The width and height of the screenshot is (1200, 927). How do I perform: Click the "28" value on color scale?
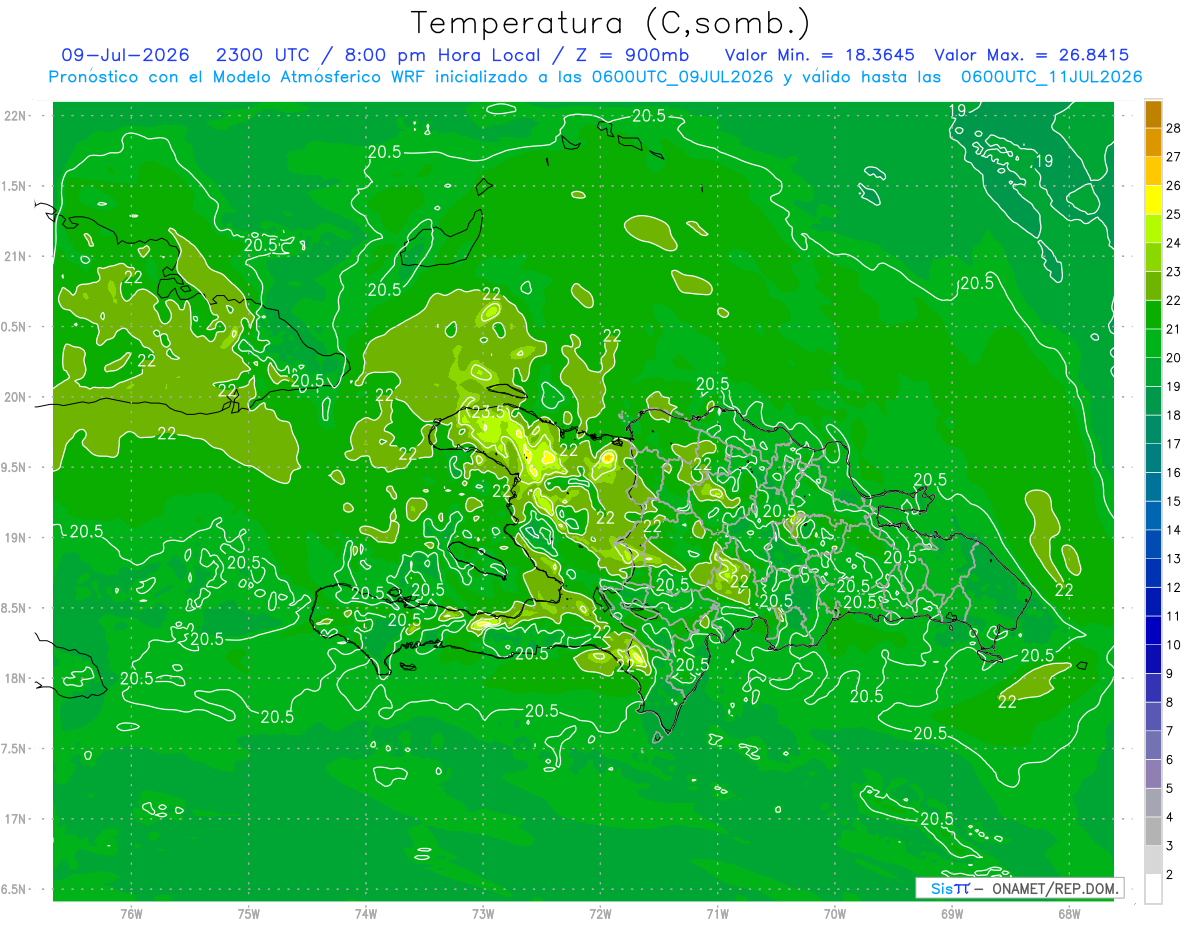tap(1174, 127)
